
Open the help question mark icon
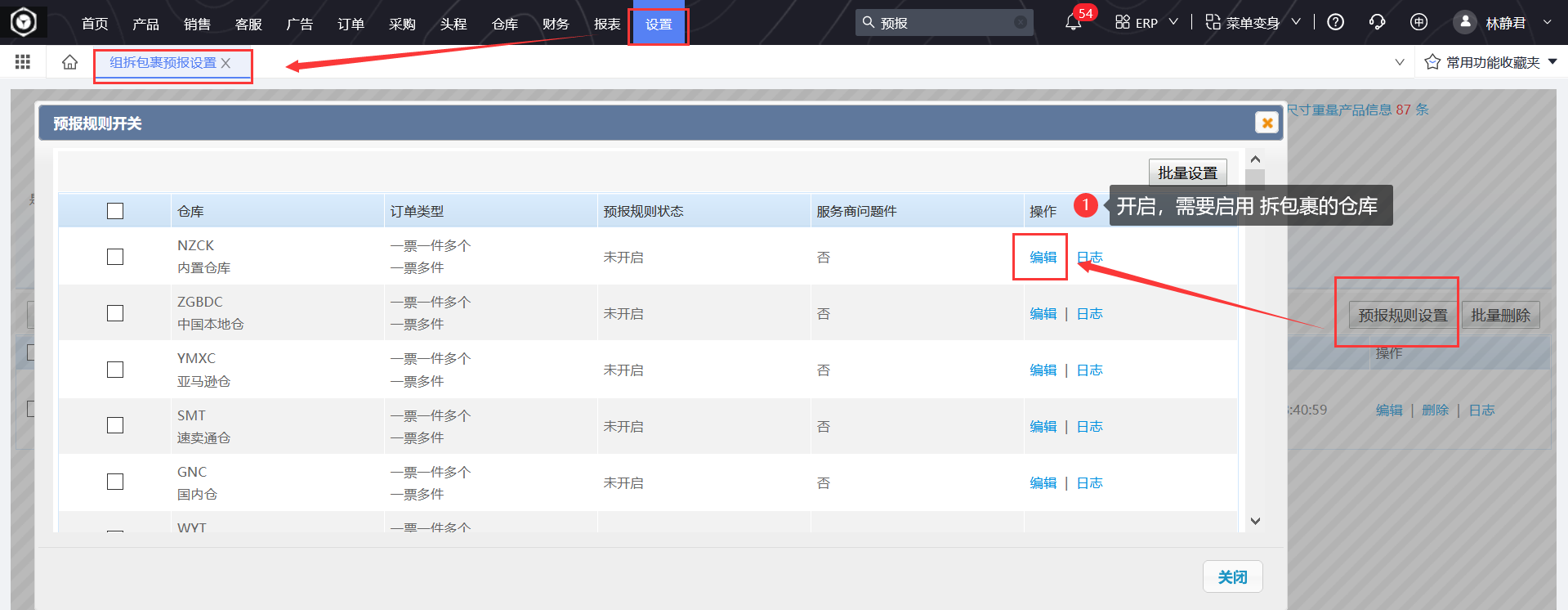[1335, 22]
